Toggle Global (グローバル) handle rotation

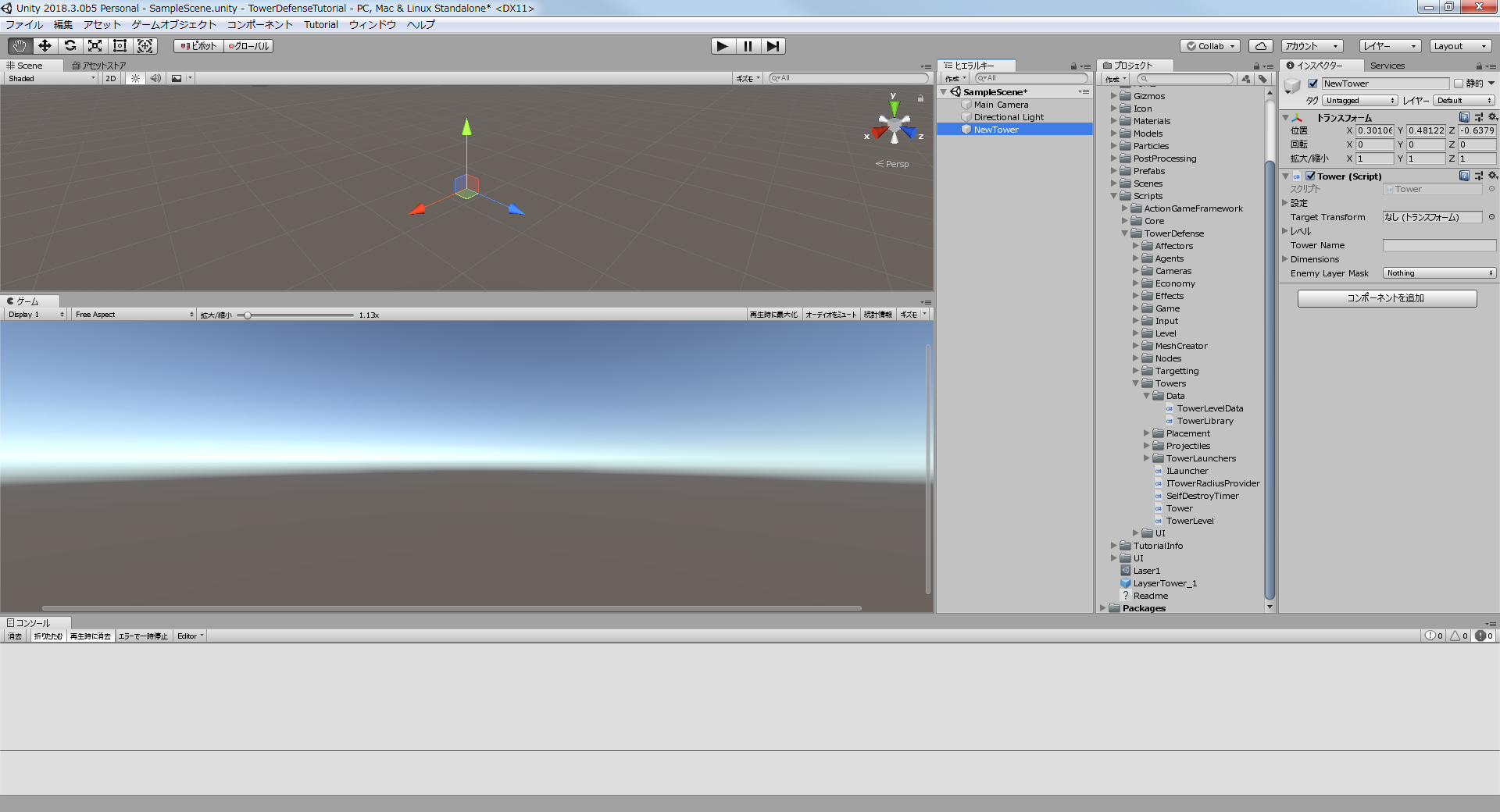[x=248, y=46]
